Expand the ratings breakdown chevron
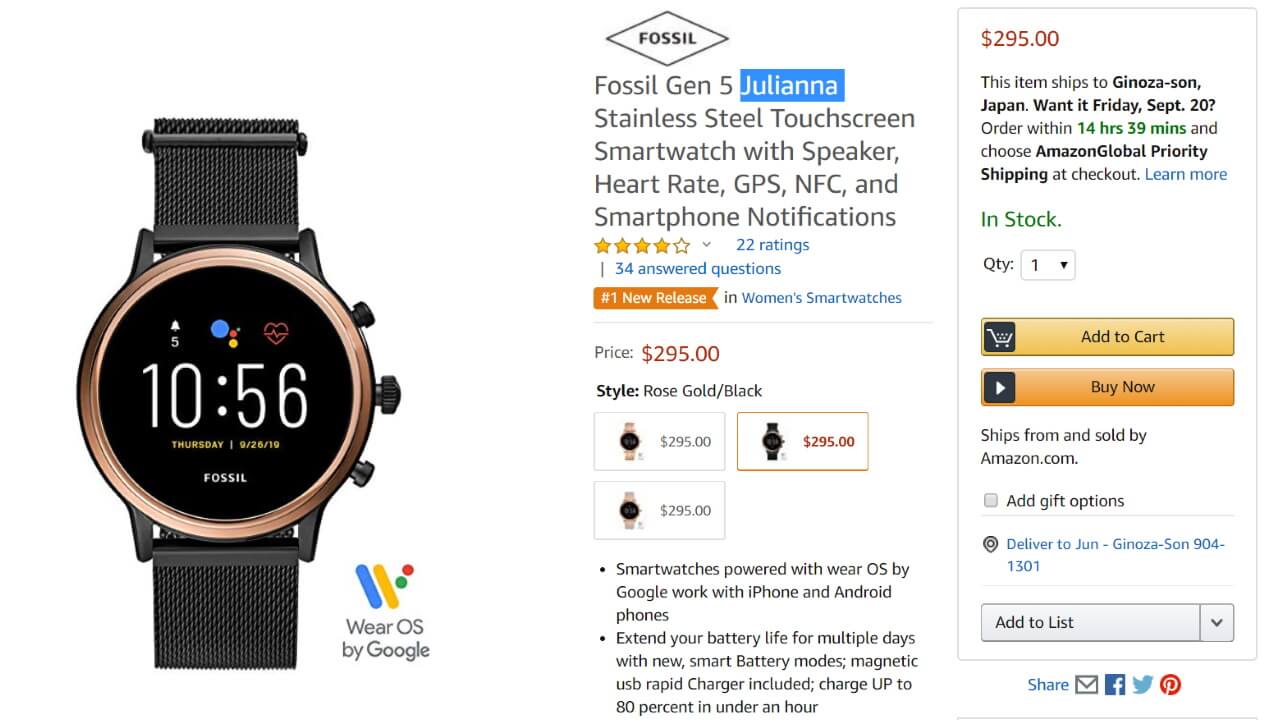Viewport: 1280px width, 720px height. pos(707,245)
